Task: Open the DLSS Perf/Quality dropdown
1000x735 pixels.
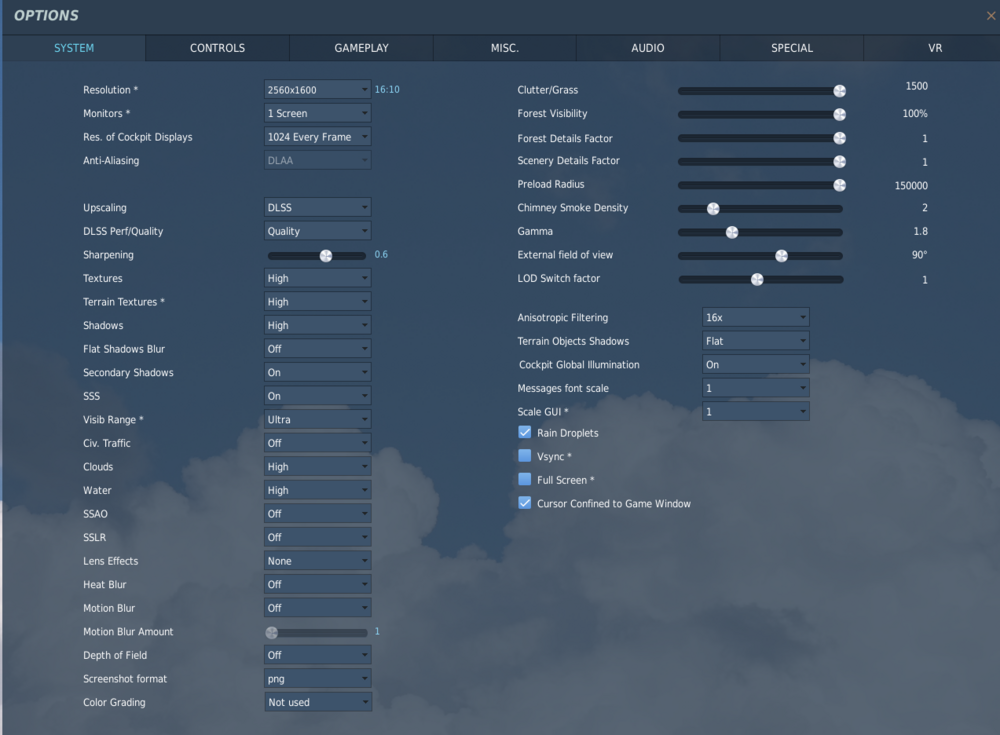Action: pyautogui.click(x=317, y=231)
